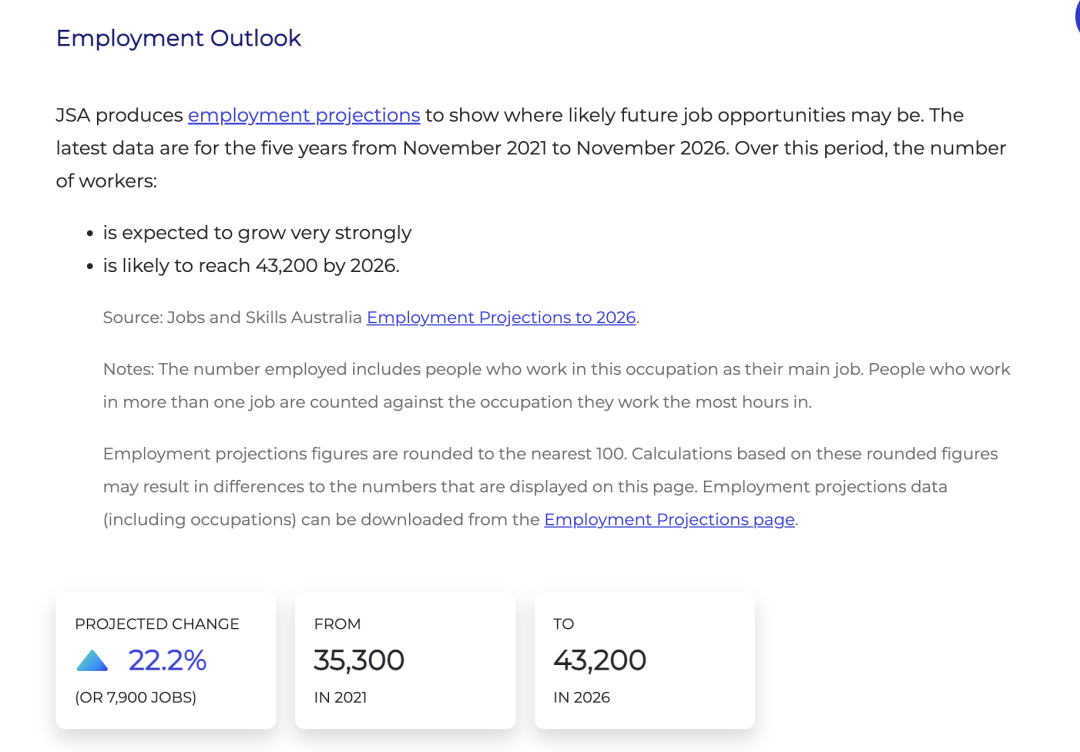Viewport: 1080px width, 752px height.
Task: Select the 'TO' card label
Action: (564, 624)
